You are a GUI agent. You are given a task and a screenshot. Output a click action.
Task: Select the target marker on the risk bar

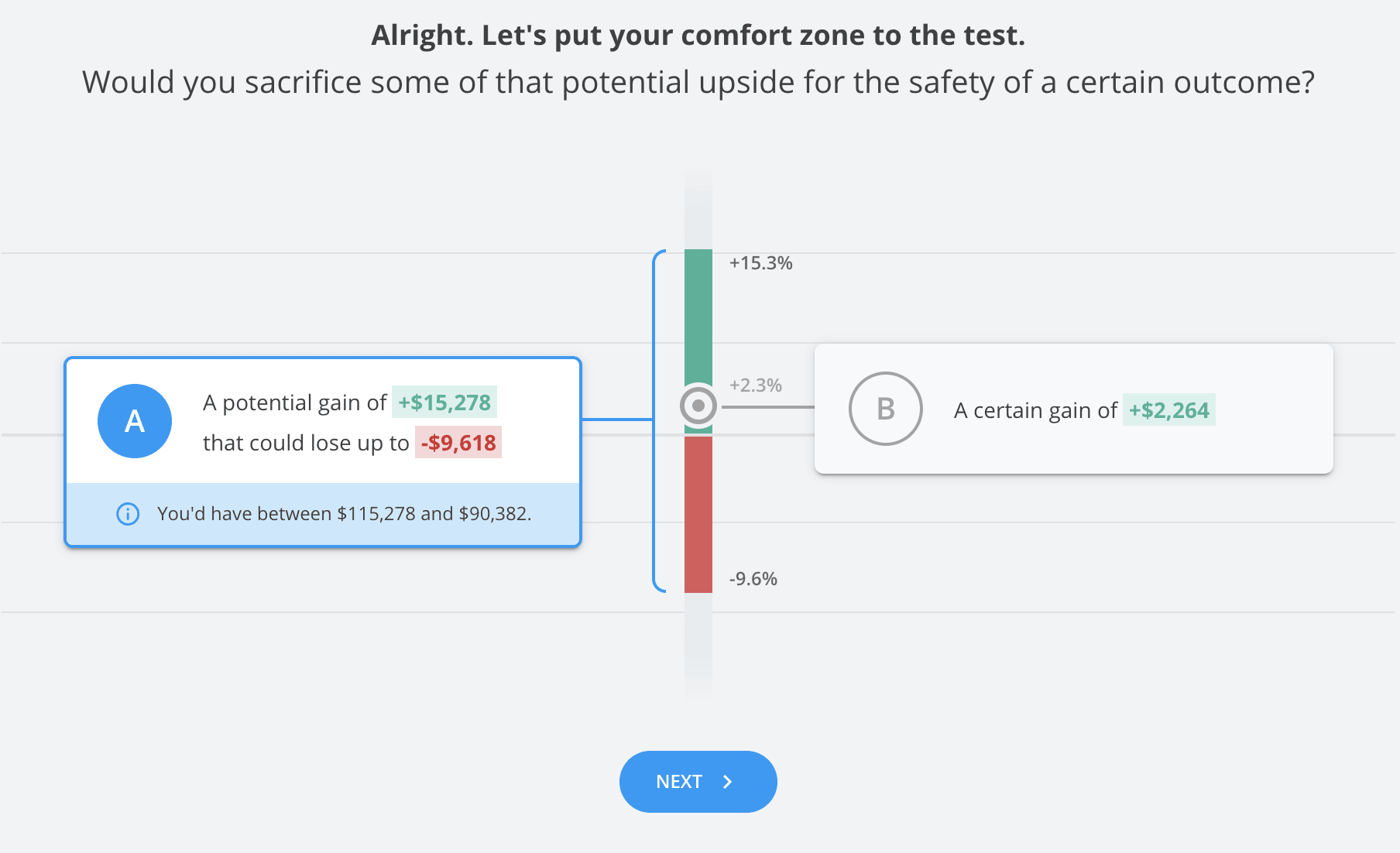click(x=698, y=405)
